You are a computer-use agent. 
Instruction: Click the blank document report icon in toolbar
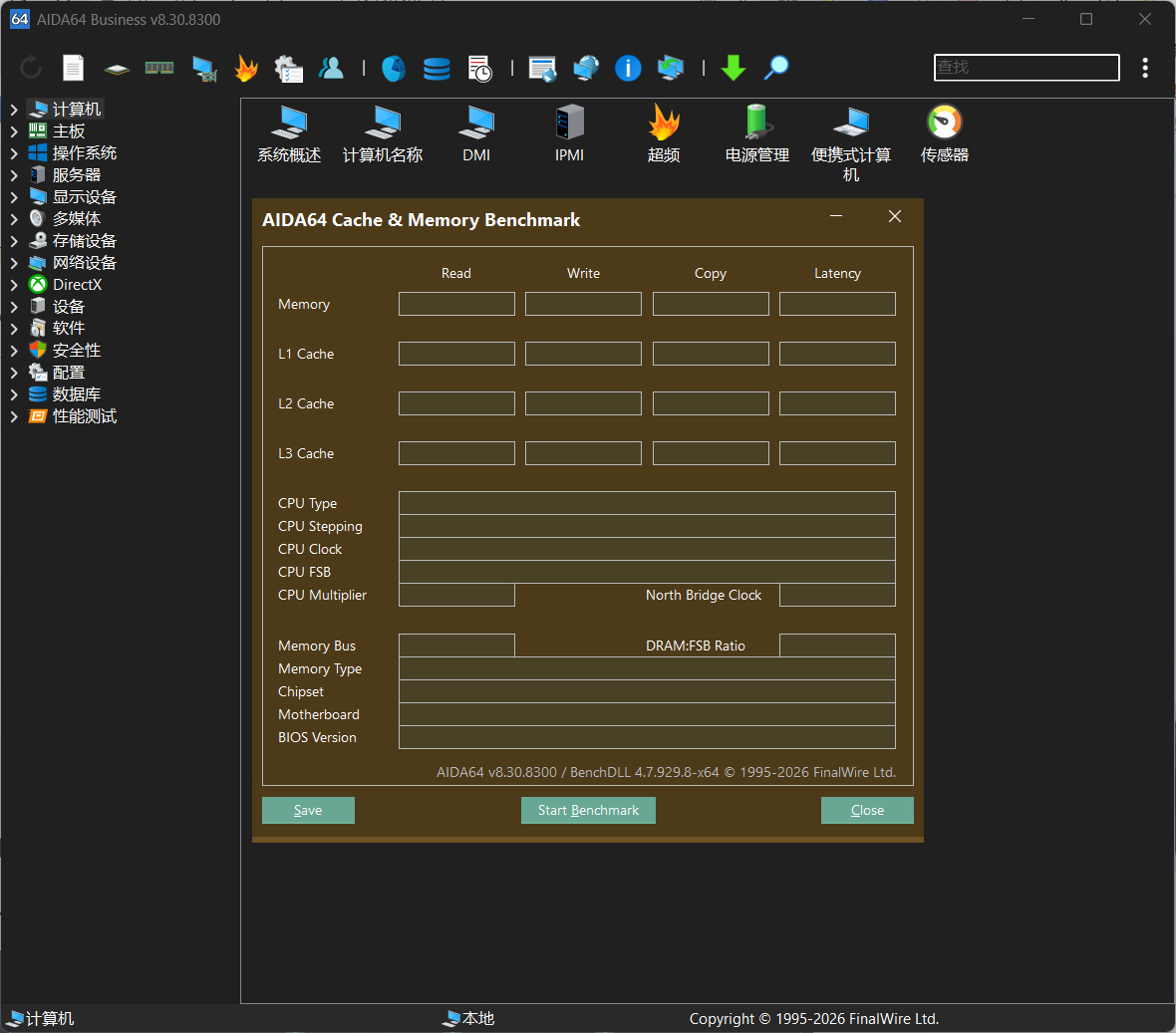pyautogui.click(x=73, y=68)
